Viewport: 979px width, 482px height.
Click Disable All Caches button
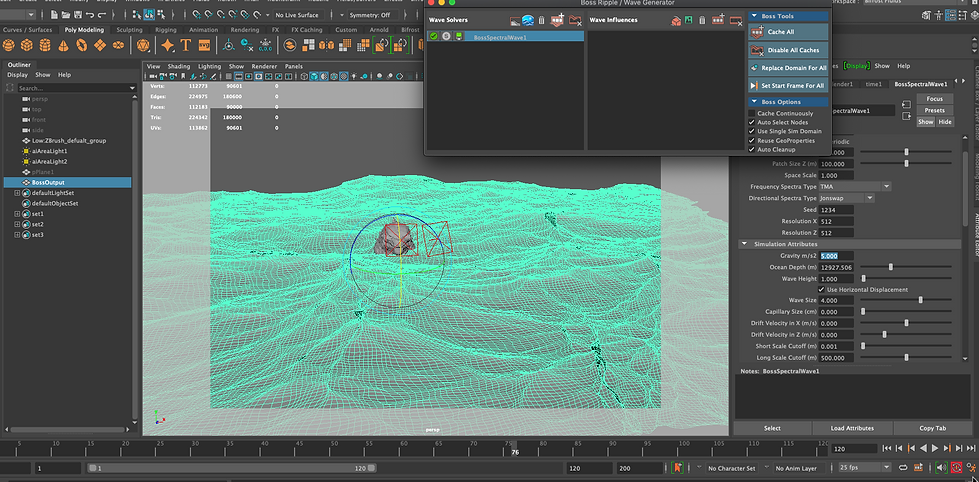coord(789,50)
